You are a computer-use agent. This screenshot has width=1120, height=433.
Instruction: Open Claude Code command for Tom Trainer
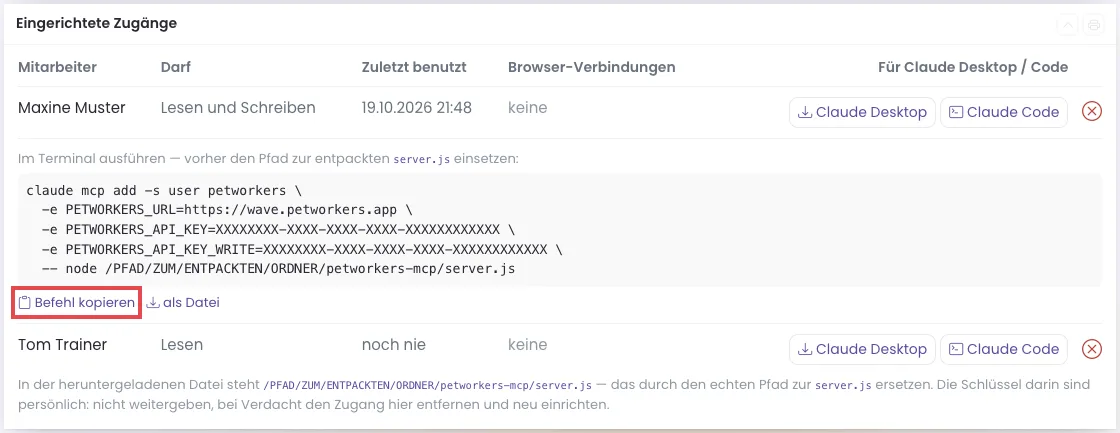point(1004,349)
